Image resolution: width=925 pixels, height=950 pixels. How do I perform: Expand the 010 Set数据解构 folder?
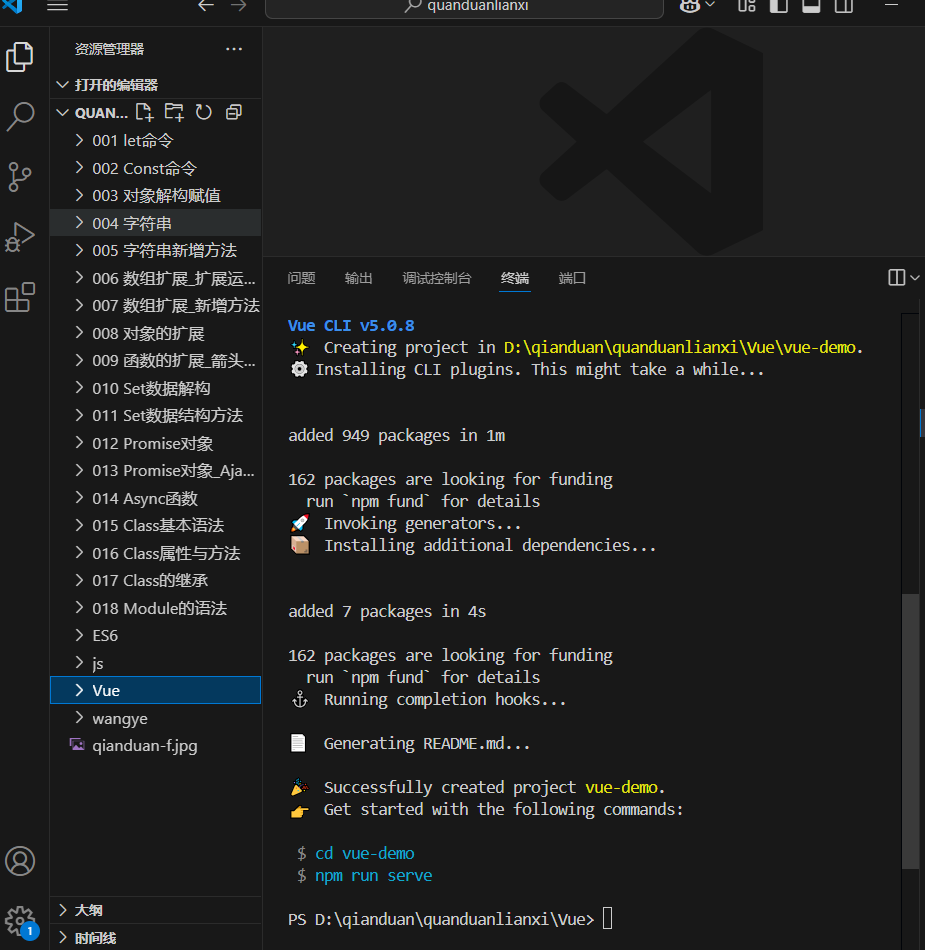pyautogui.click(x=156, y=388)
